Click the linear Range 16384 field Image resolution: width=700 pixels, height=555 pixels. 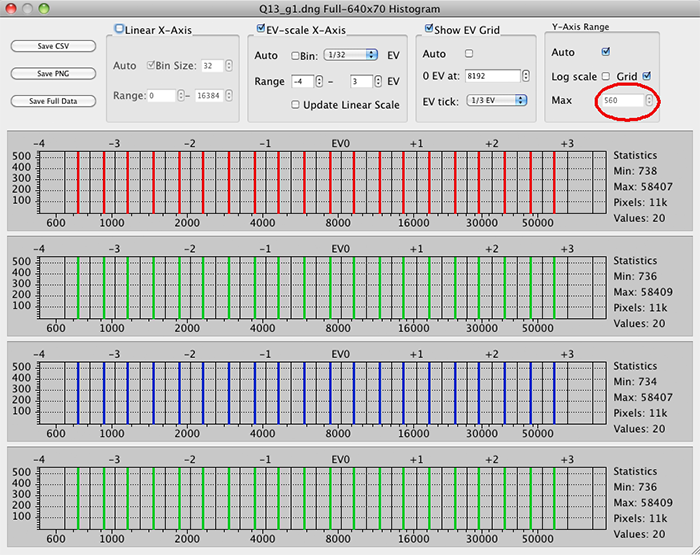[x=209, y=96]
